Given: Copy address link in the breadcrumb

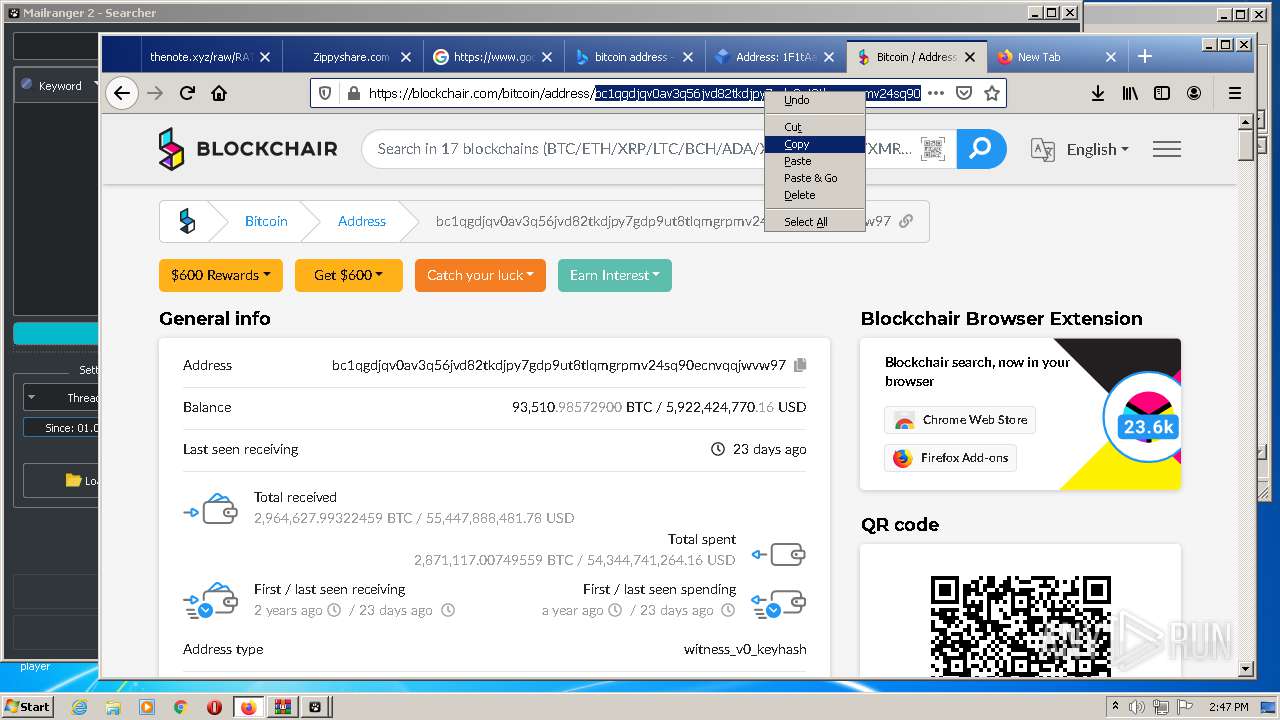Looking at the screenshot, I should (906, 221).
